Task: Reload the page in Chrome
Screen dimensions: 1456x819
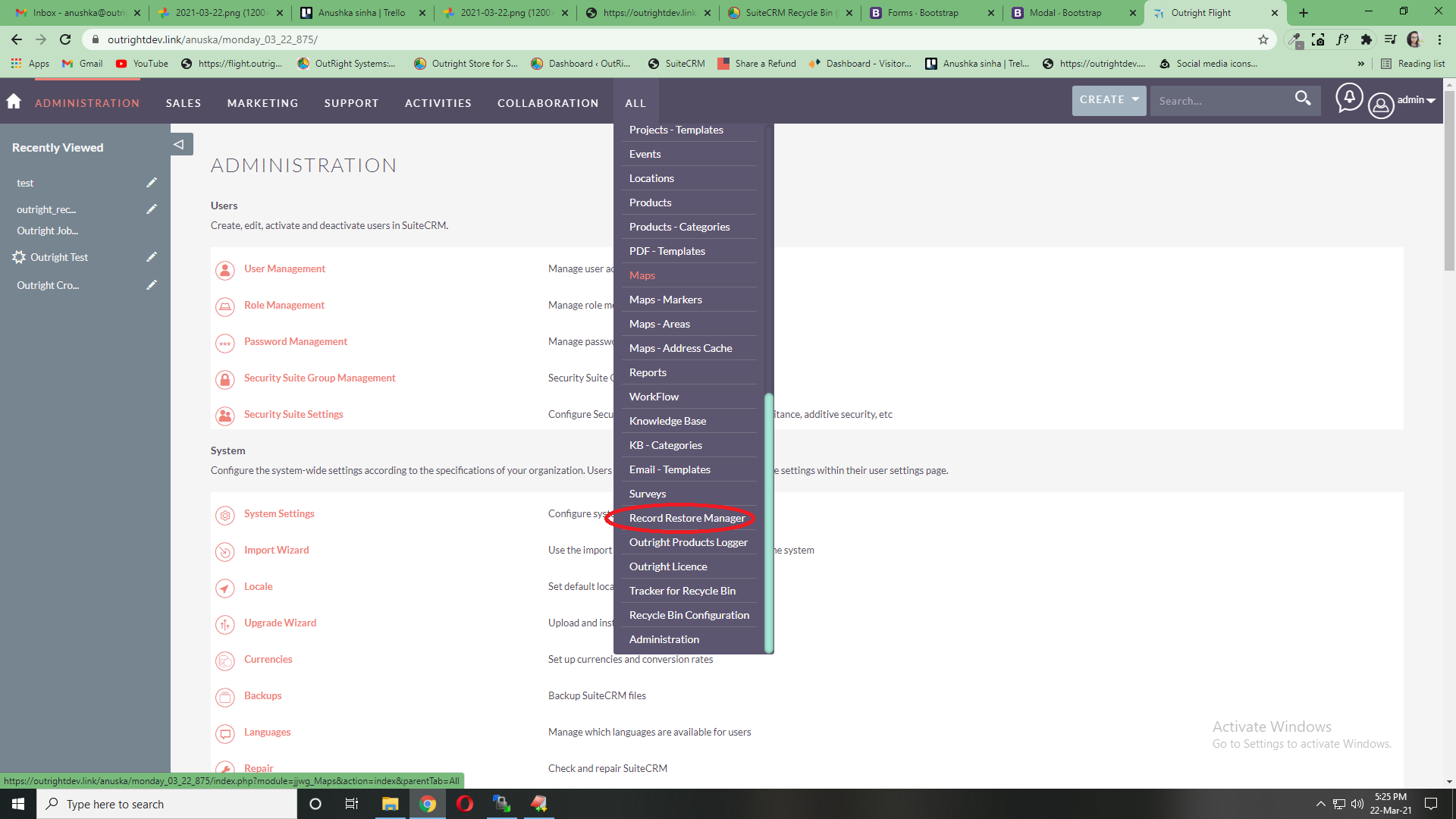Action: click(x=65, y=39)
